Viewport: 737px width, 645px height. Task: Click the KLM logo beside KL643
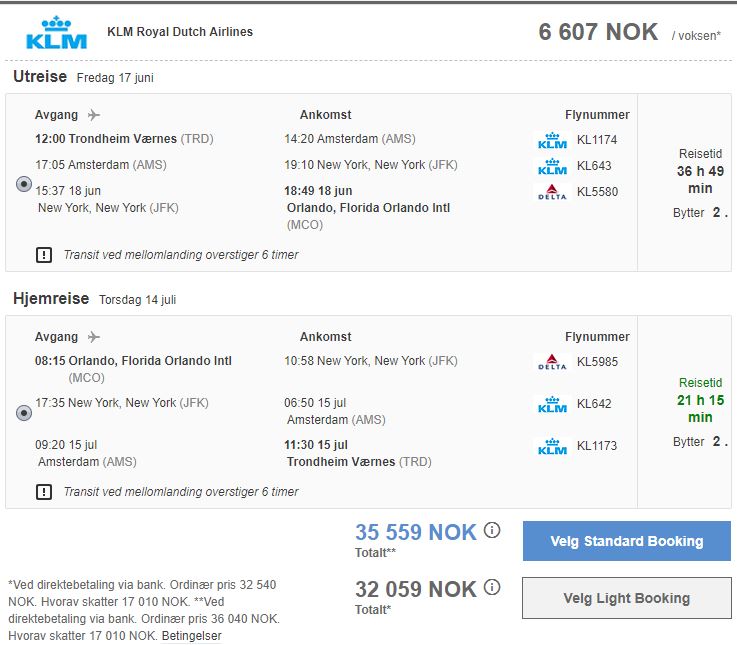(552, 166)
